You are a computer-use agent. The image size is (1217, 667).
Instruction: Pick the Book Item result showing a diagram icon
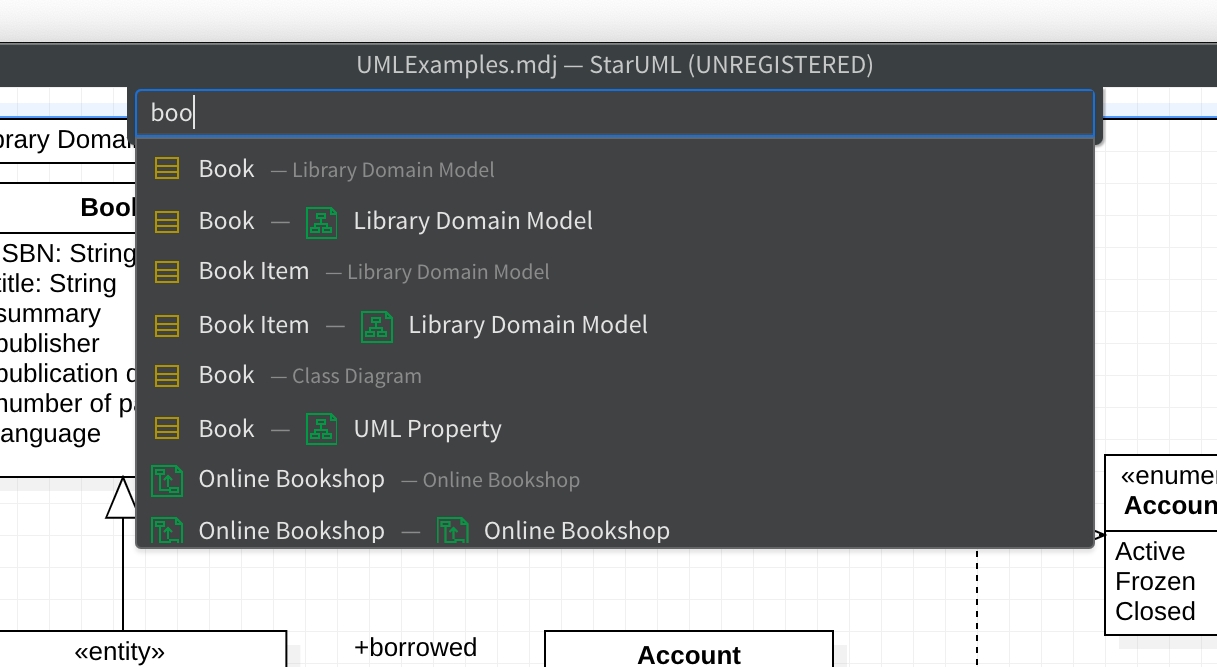point(254,325)
